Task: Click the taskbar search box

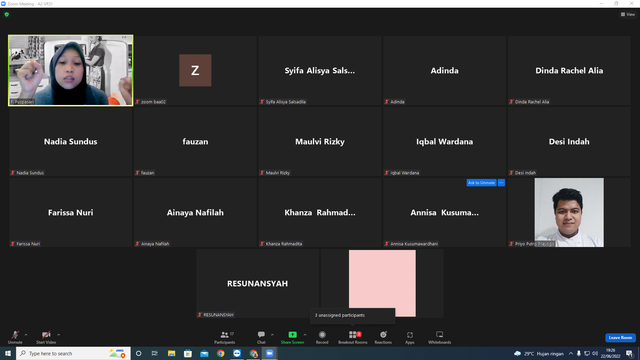Action: pyautogui.click(x=73, y=353)
